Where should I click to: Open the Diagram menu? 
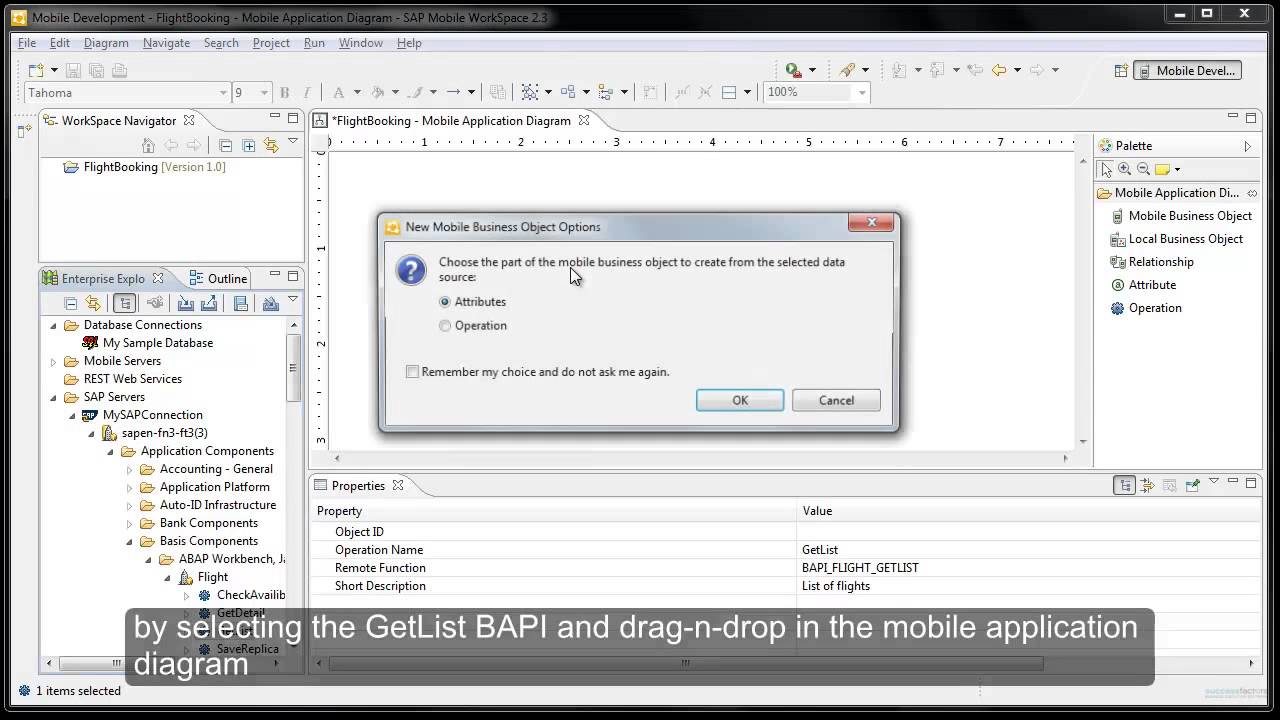coord(106,43)
